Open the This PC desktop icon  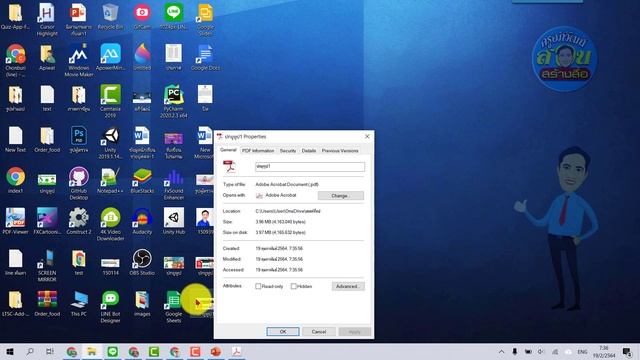tap(78, 304)
